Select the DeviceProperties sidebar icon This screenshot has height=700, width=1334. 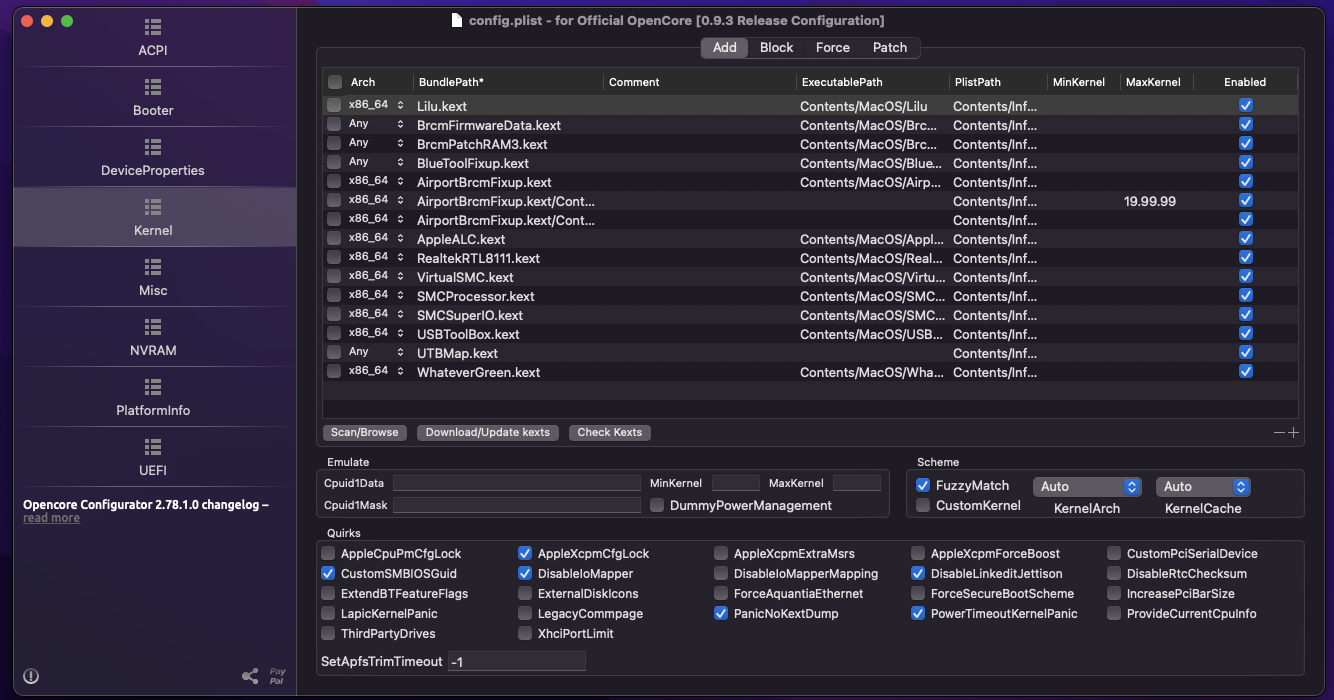click(x=153, y=147)
